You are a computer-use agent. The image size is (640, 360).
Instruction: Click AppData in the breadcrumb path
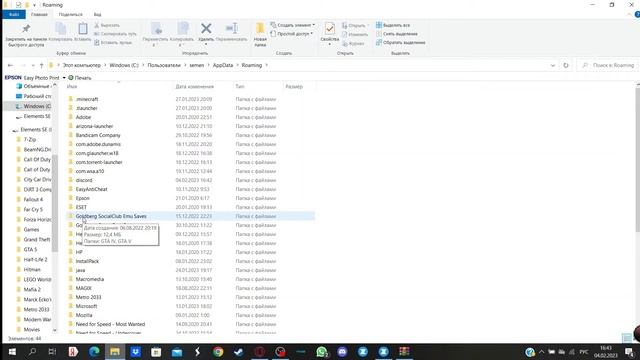[223, 65]
